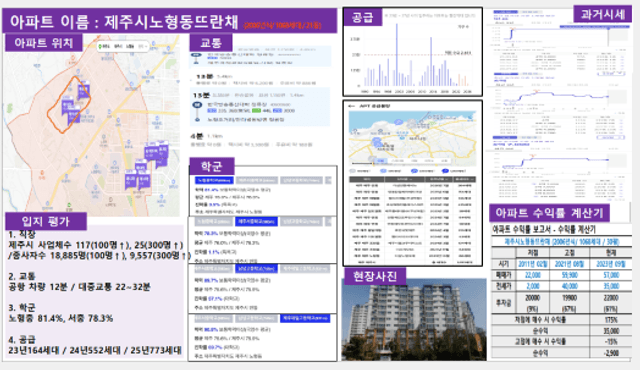The width and height of the screenshot is (640, 370).
Task: Click the 57,000 sale price cell
Action: pos(611,275)
